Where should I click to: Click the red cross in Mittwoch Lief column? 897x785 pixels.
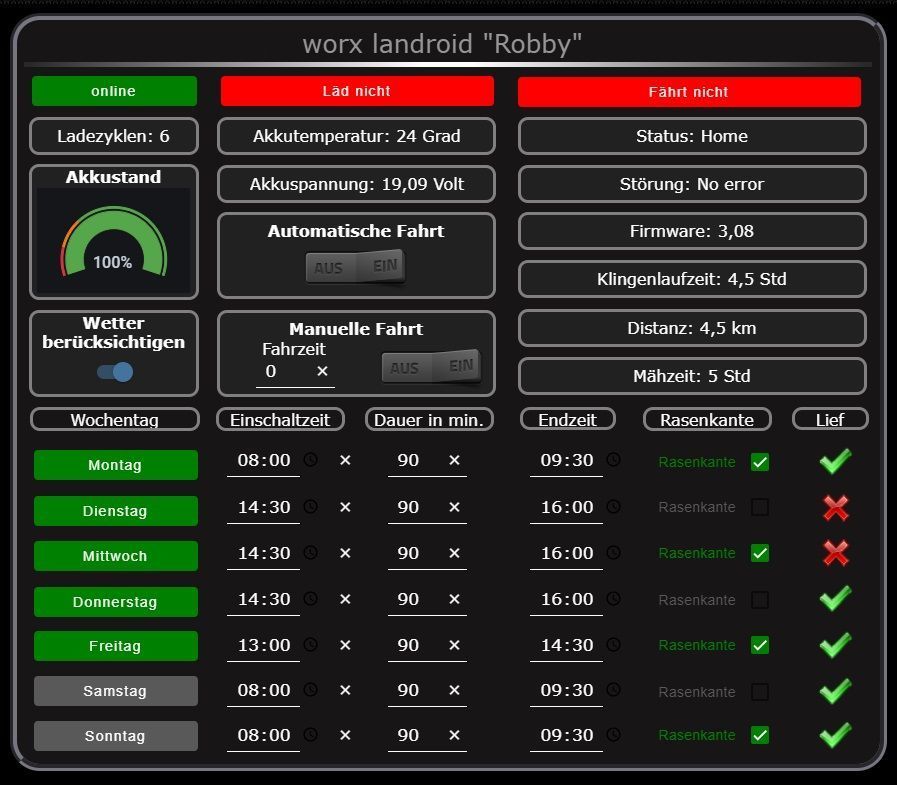click(x=836, y=553)
